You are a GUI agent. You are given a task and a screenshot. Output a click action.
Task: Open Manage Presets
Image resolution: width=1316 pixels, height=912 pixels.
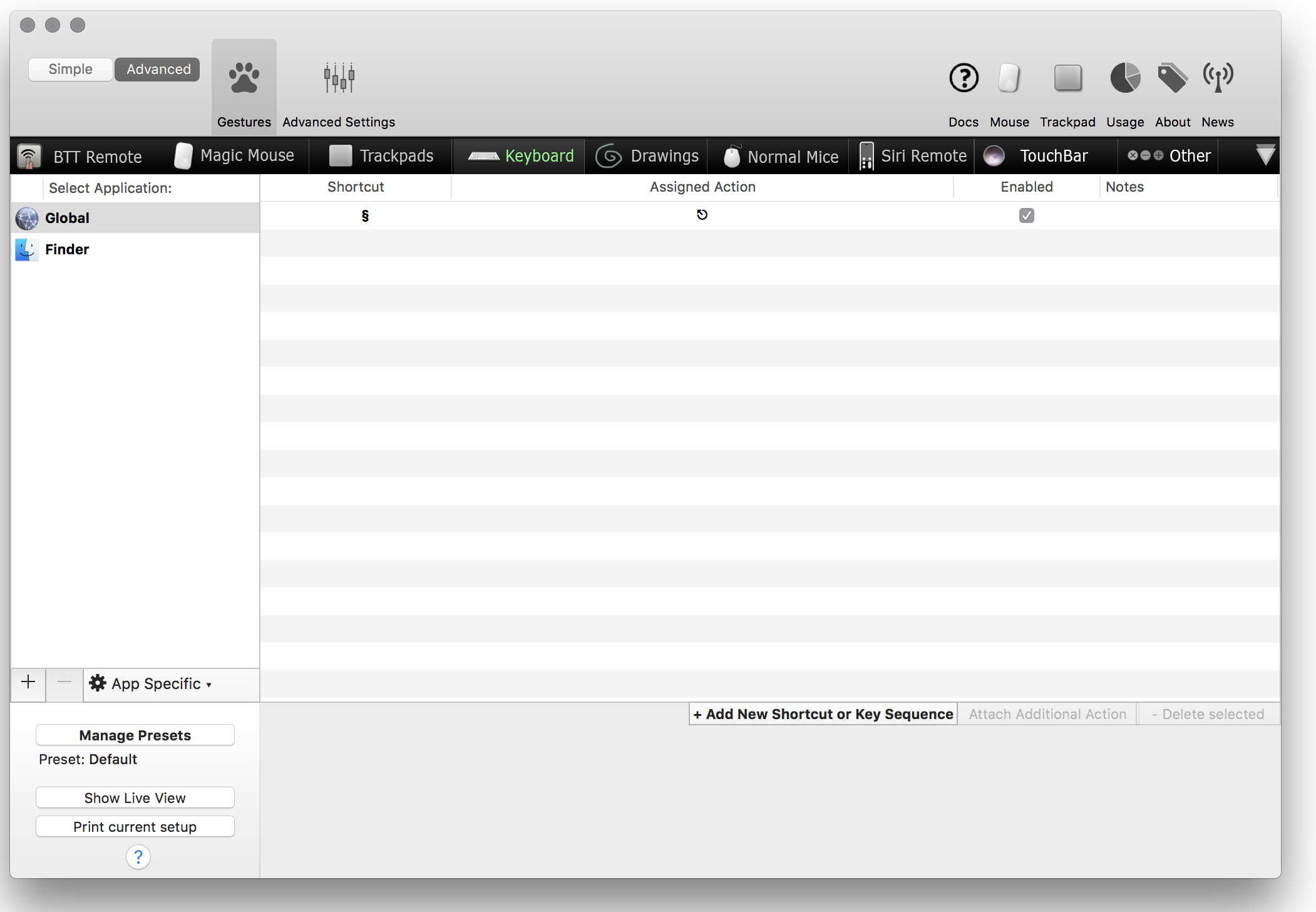click(x=135, y=735)
